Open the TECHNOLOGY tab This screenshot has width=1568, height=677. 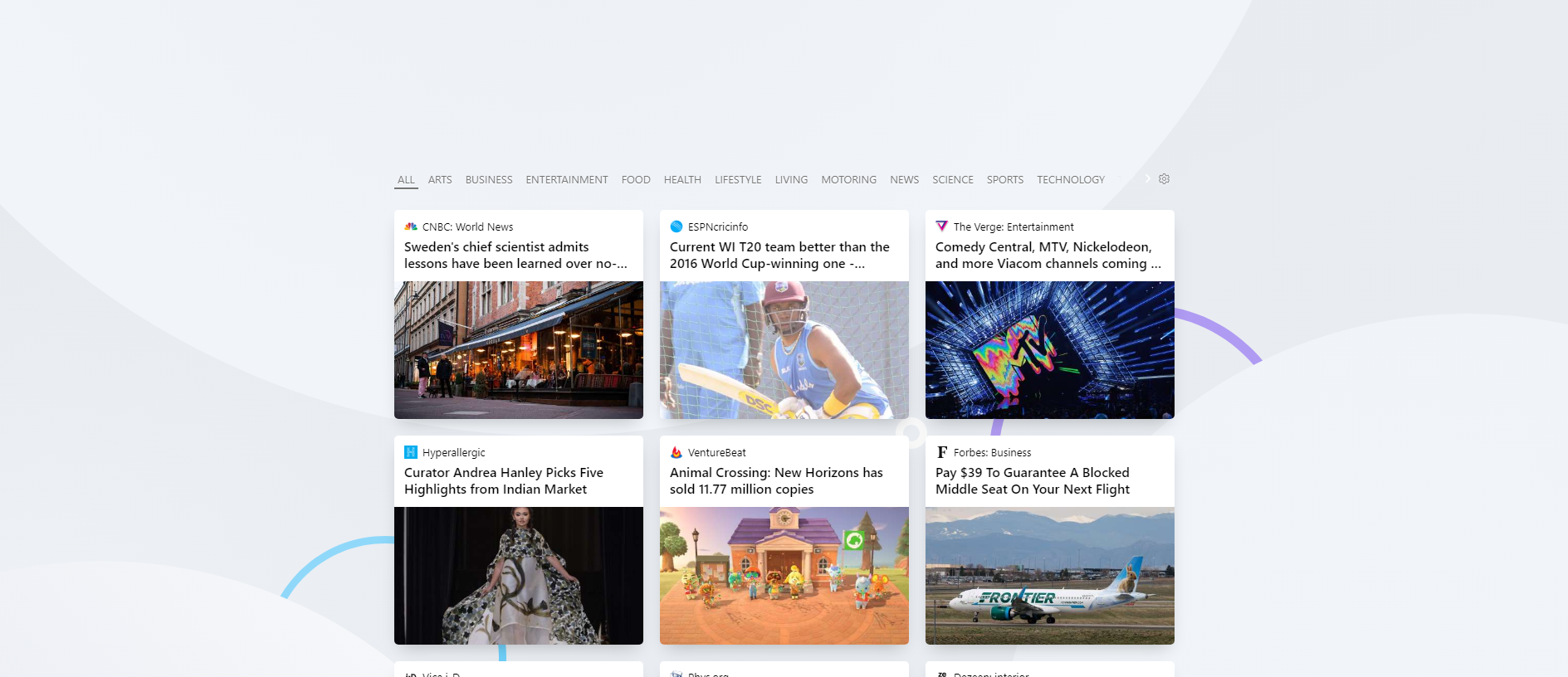(1071, 180)
